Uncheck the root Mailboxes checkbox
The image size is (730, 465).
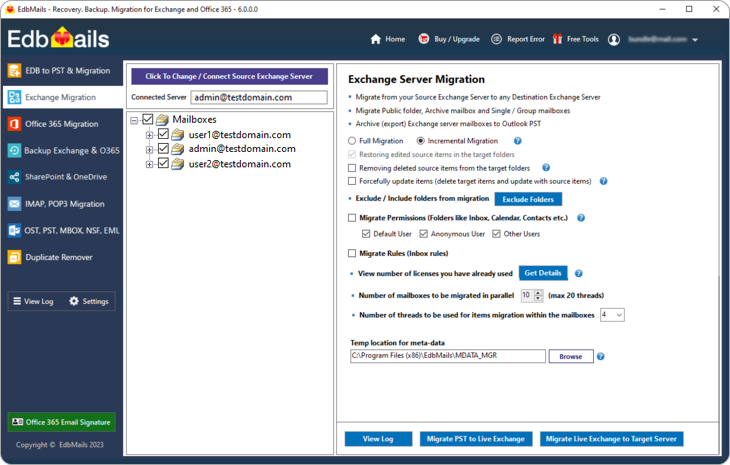click(148, 120)
